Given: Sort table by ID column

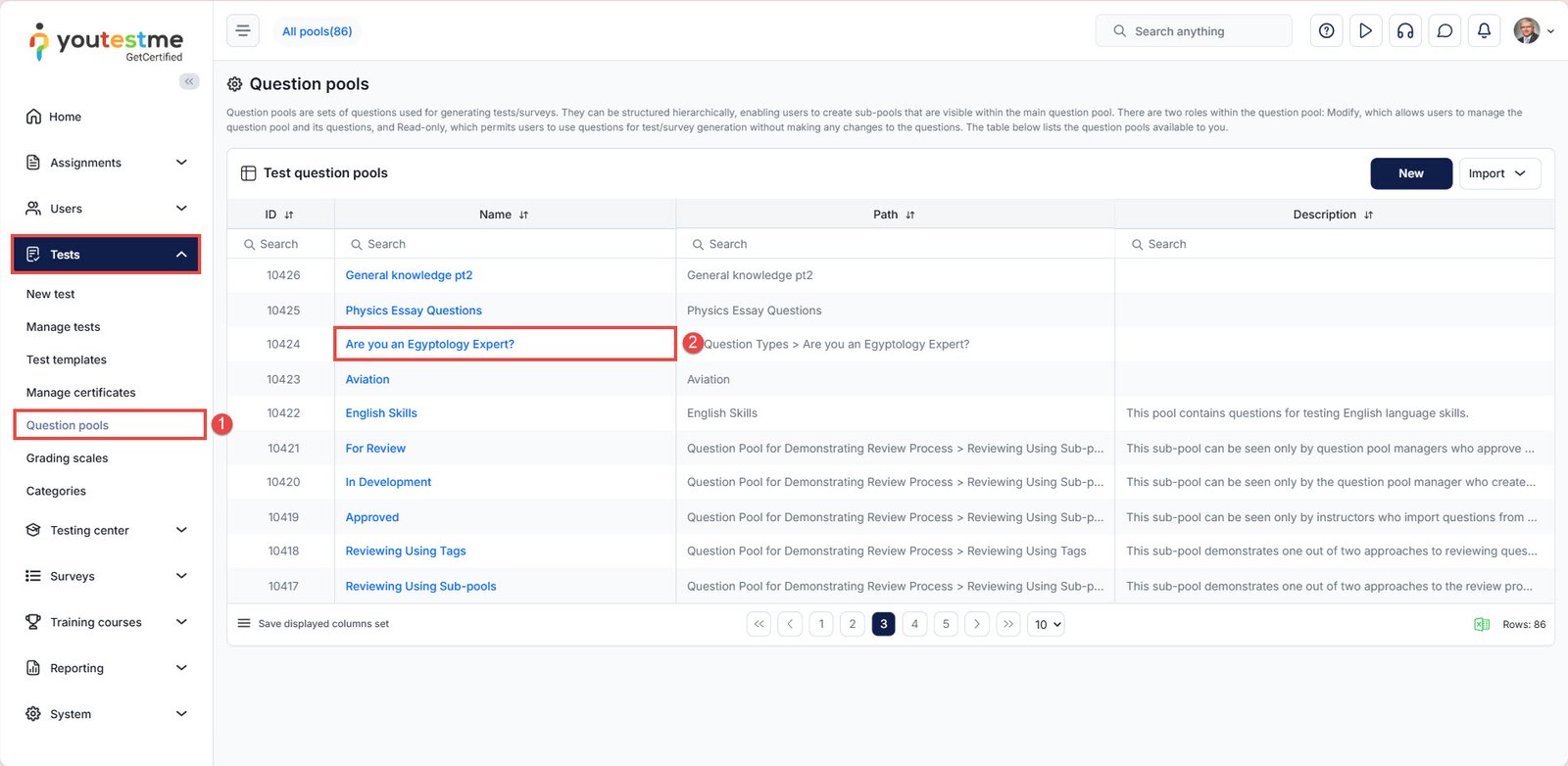Looking at the screenshot, I should (279, 215).
